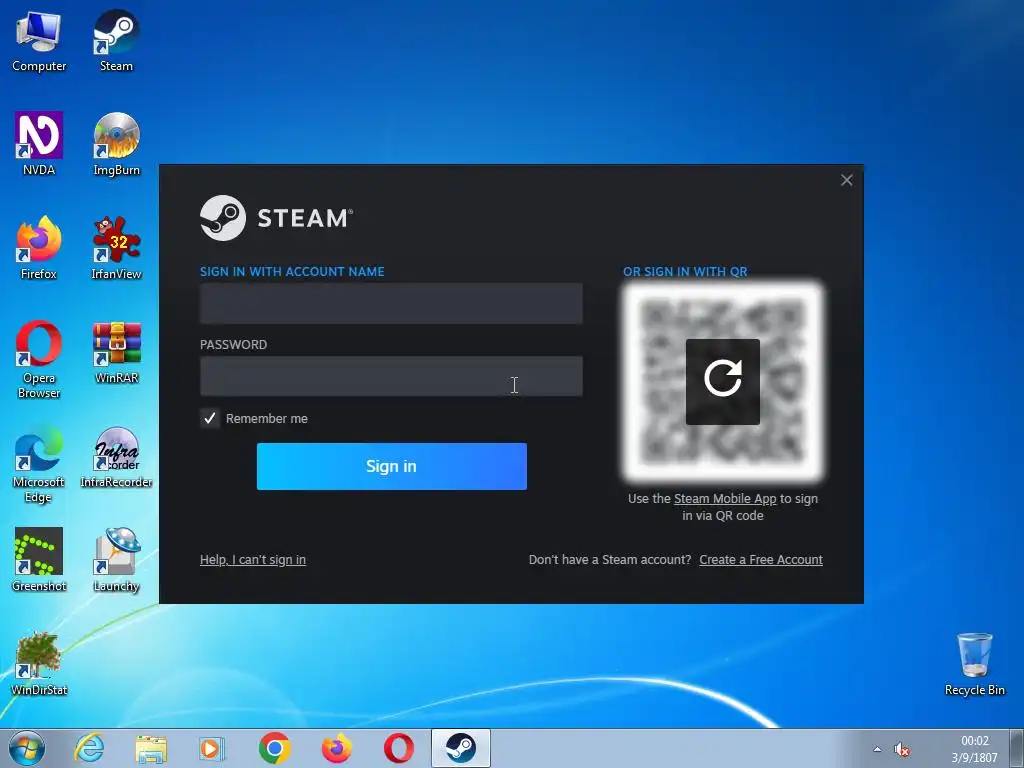Launch Opera from the taskbar
The width and height of the screenshot is (1024, 768).
click(x=398, y=748)
